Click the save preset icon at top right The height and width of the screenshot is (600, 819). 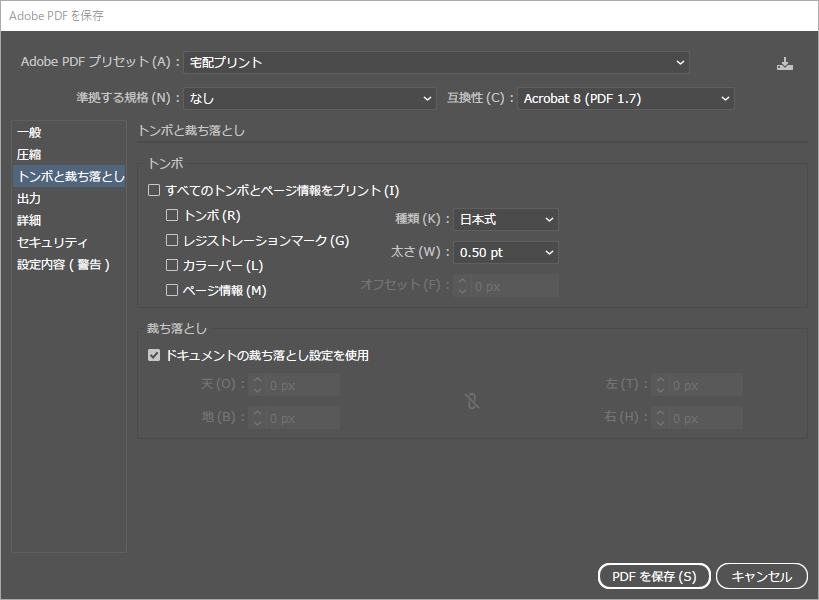click(x=785, y=63)
